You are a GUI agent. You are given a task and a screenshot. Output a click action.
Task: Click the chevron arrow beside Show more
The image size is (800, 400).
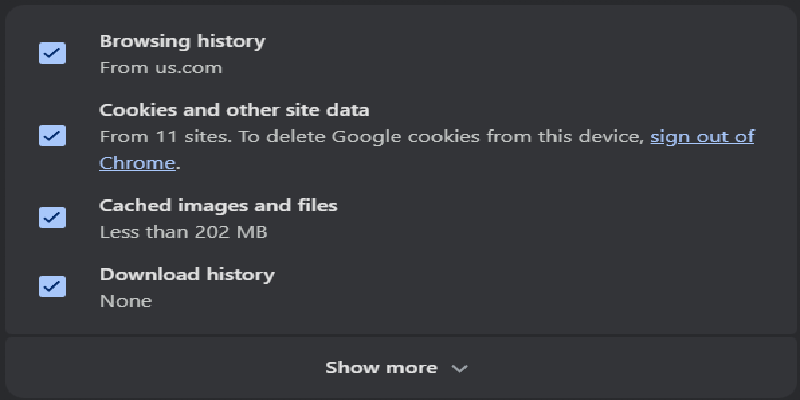459,368
